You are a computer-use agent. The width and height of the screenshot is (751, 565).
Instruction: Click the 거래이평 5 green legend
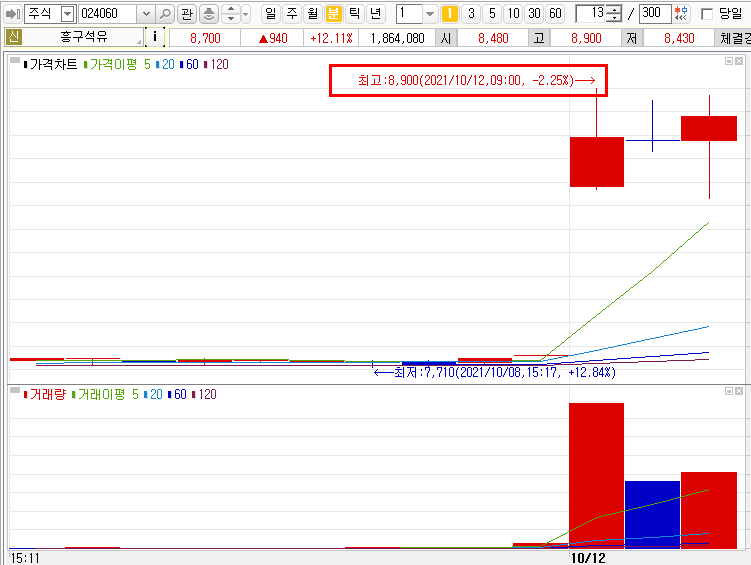pos(105,394)
